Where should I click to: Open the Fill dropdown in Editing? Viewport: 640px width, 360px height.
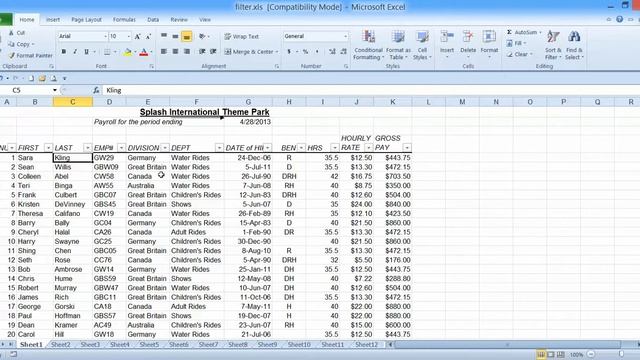pyautogui.click(x=517, y=43)
